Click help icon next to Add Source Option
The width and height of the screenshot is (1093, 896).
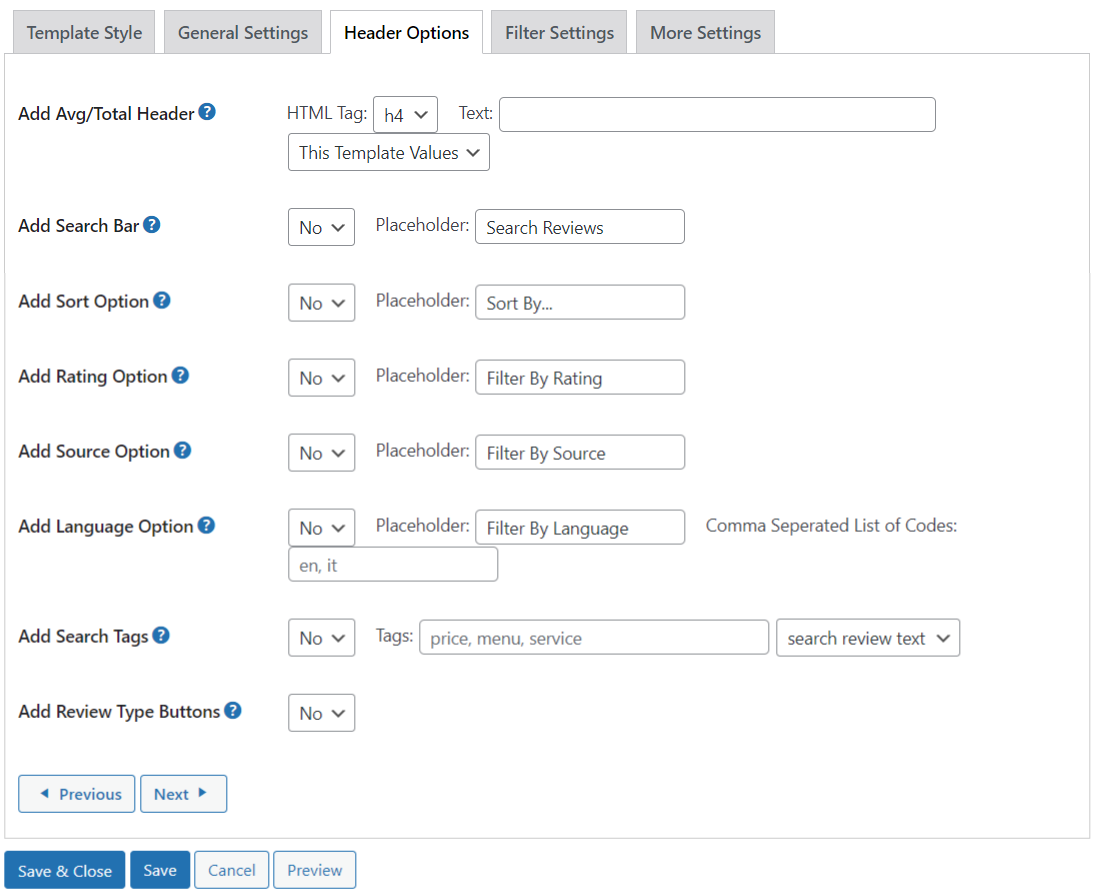(182, 450)
